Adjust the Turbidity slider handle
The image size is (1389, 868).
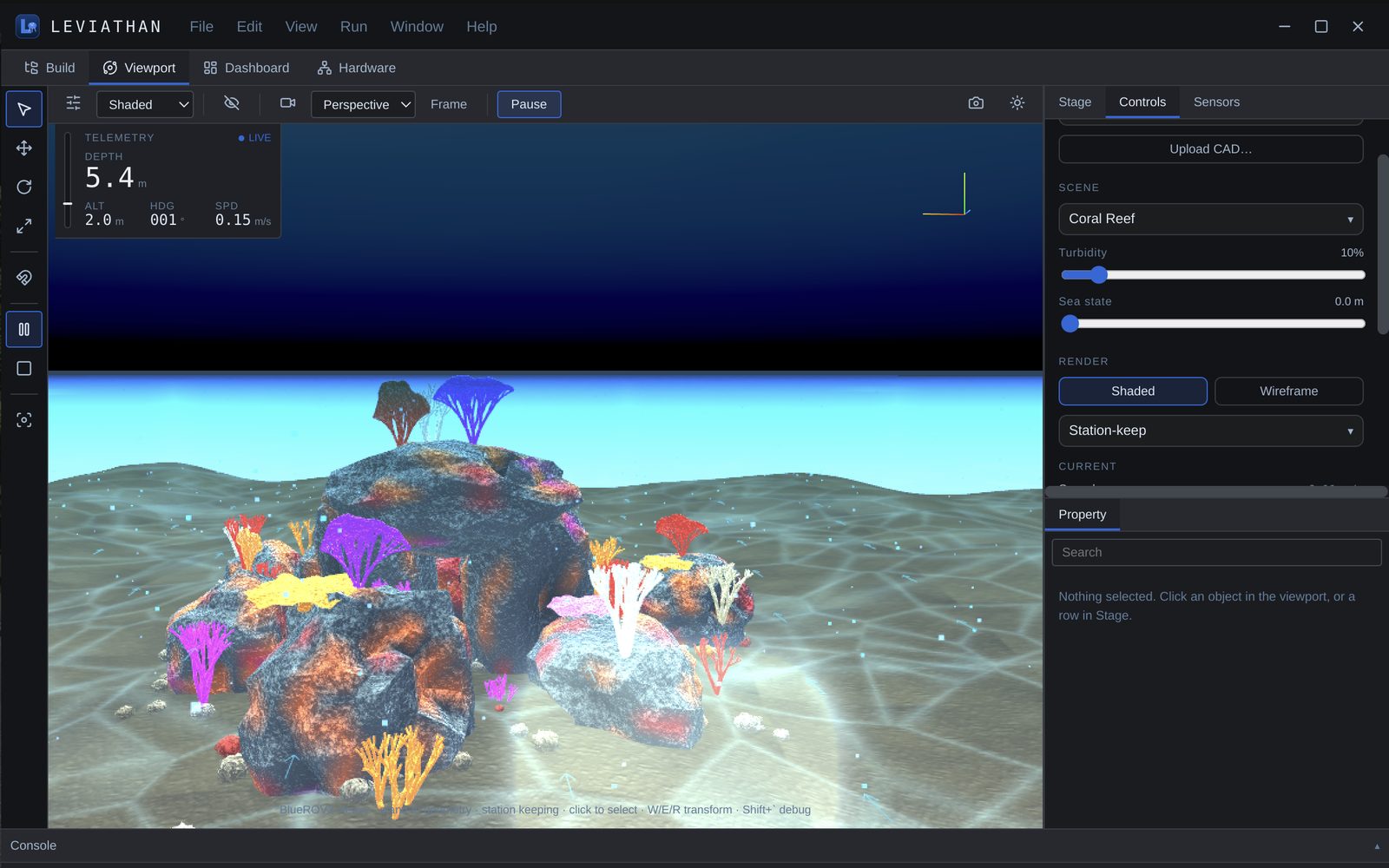pos(1099,275)
